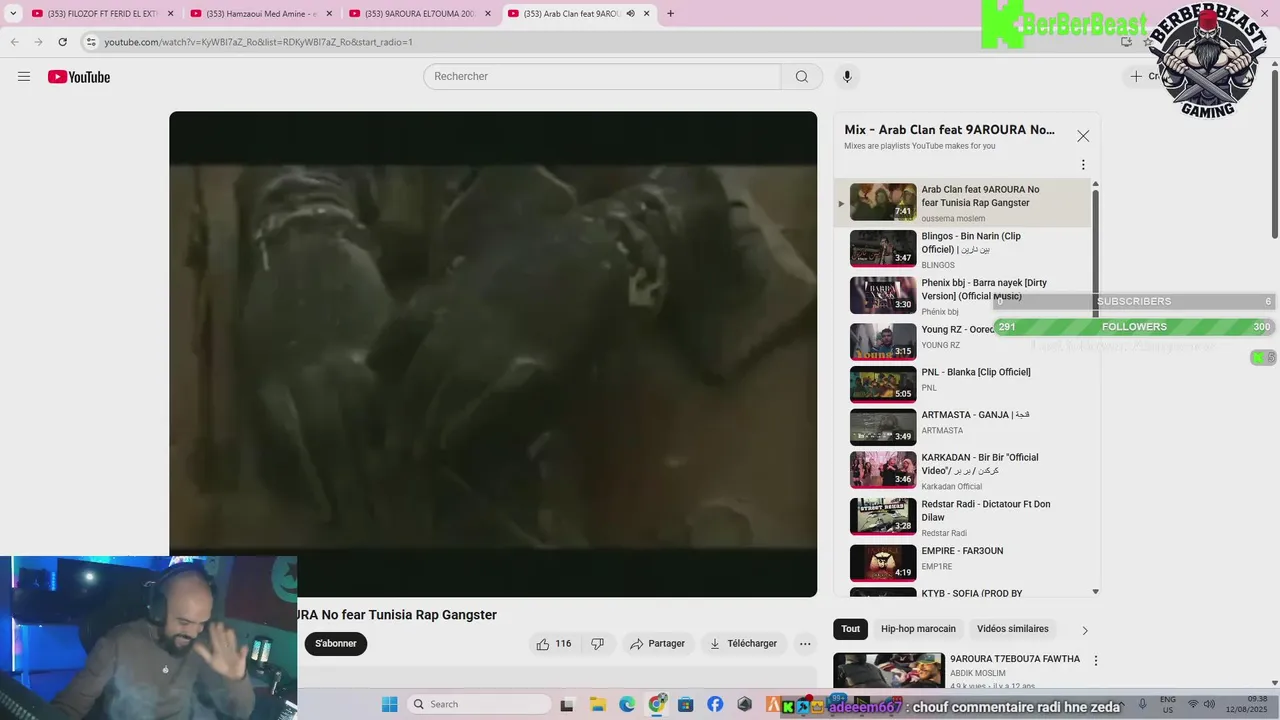Click the address bar URL

(258, 42)
